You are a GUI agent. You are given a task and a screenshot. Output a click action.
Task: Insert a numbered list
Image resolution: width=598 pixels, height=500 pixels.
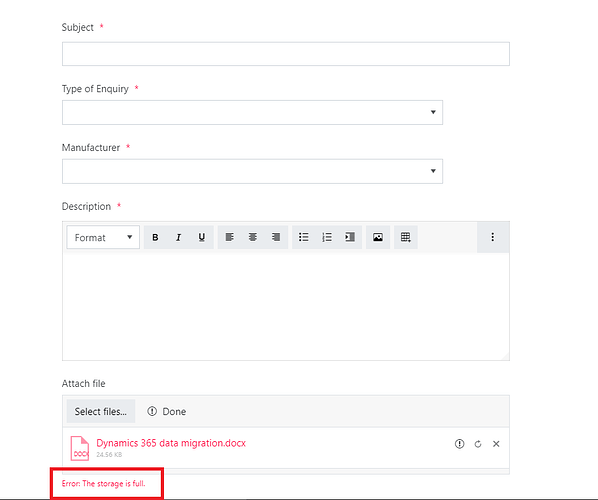click(327, 237)
